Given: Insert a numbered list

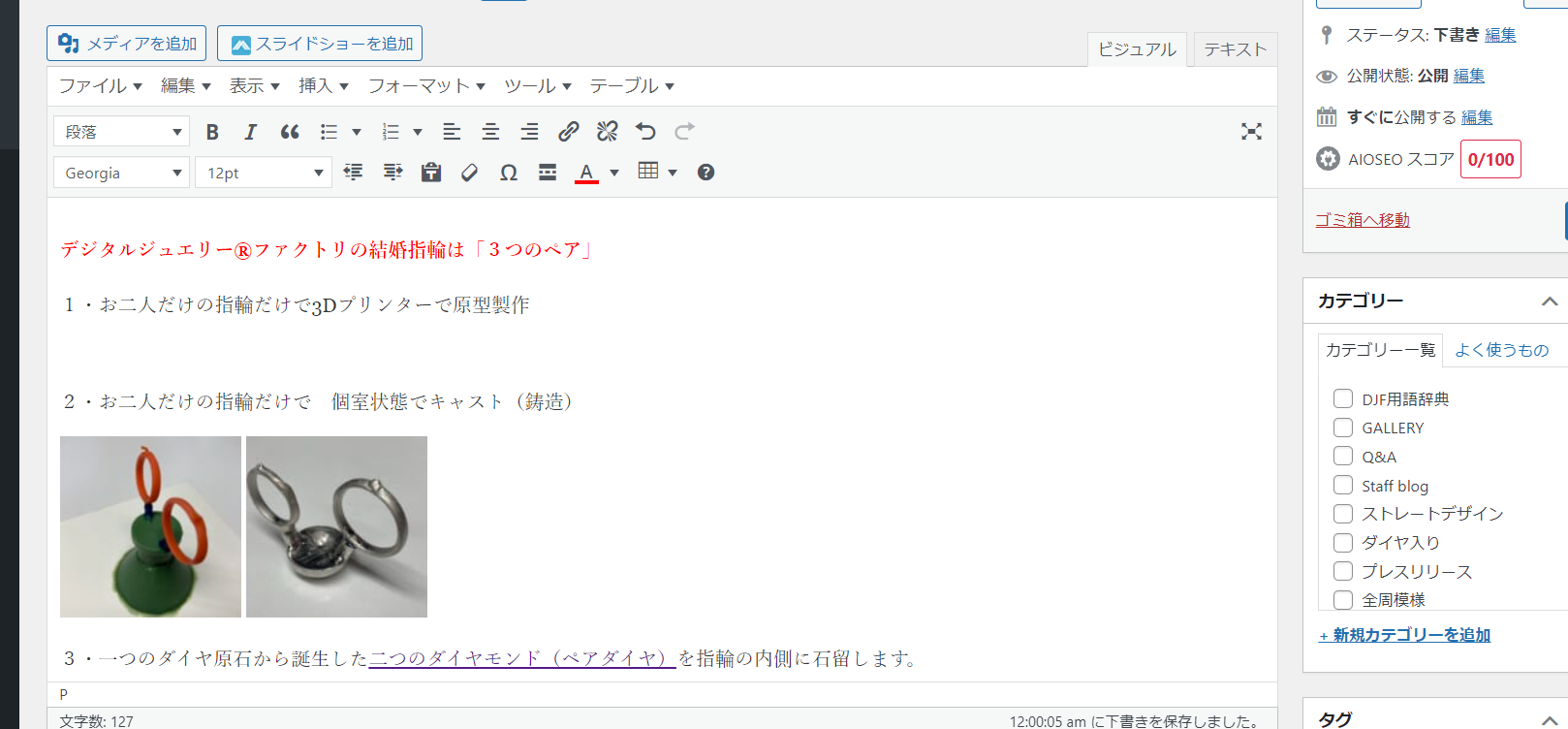Looking at the screenshot, I should coord(391,132).
